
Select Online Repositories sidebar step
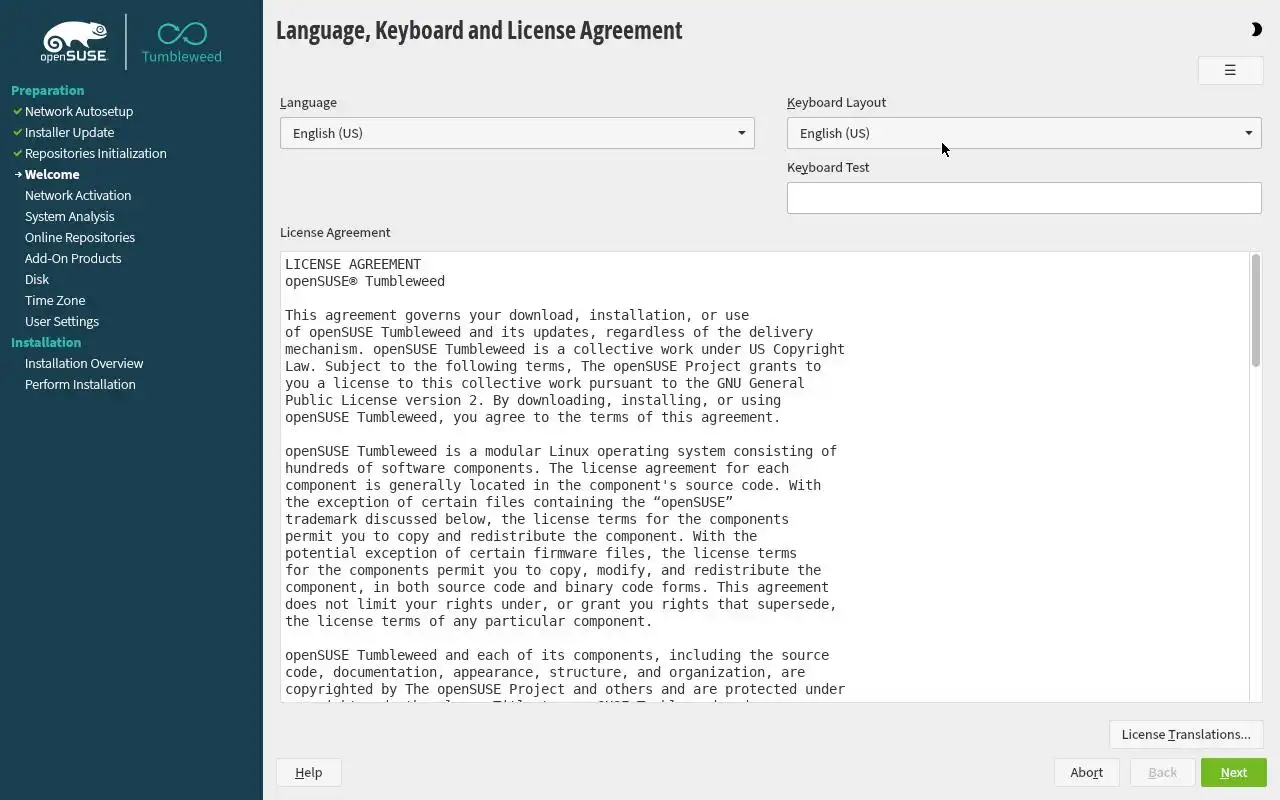(x=80, y=237)
